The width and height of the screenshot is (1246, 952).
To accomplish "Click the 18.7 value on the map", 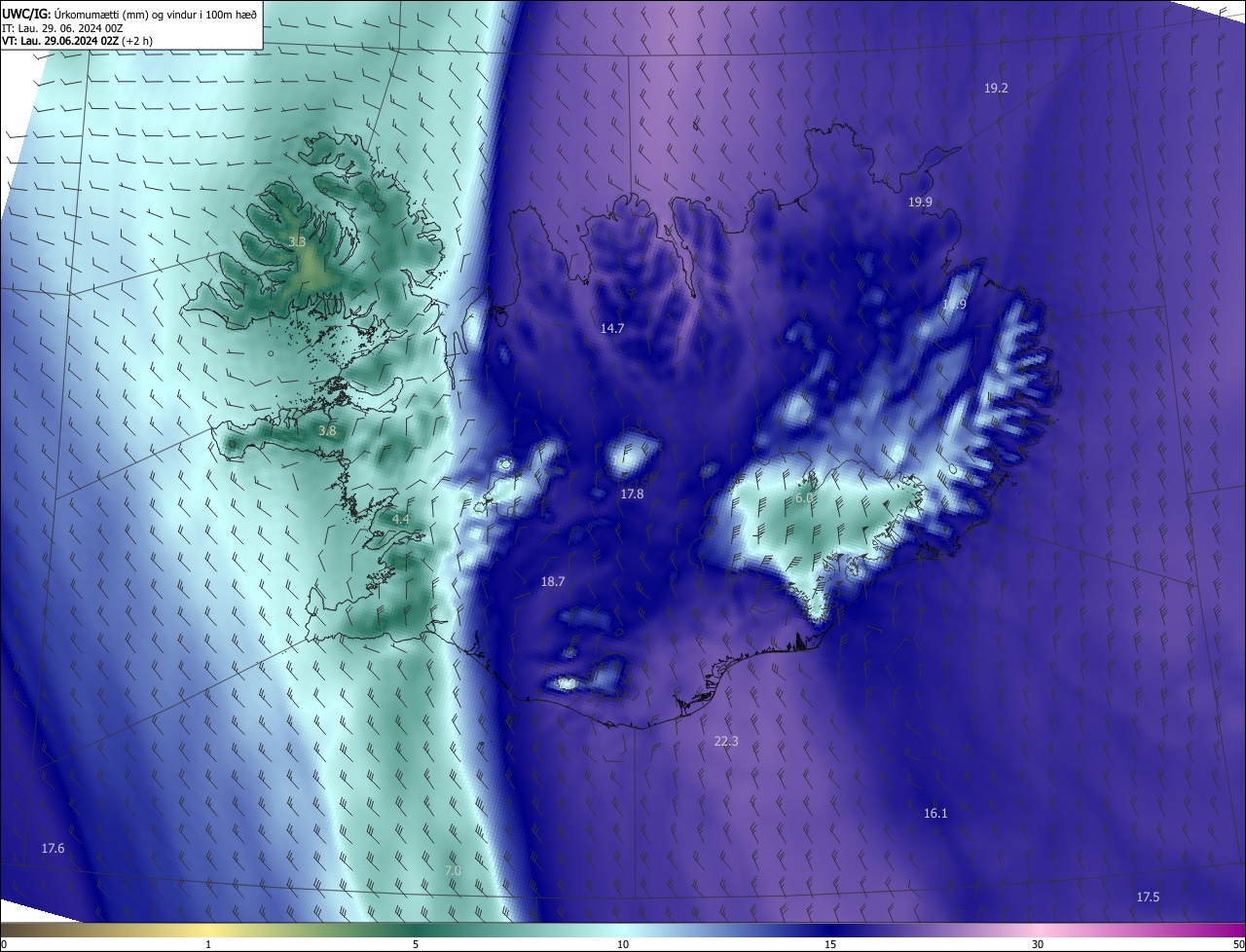I will pos(553,581).
